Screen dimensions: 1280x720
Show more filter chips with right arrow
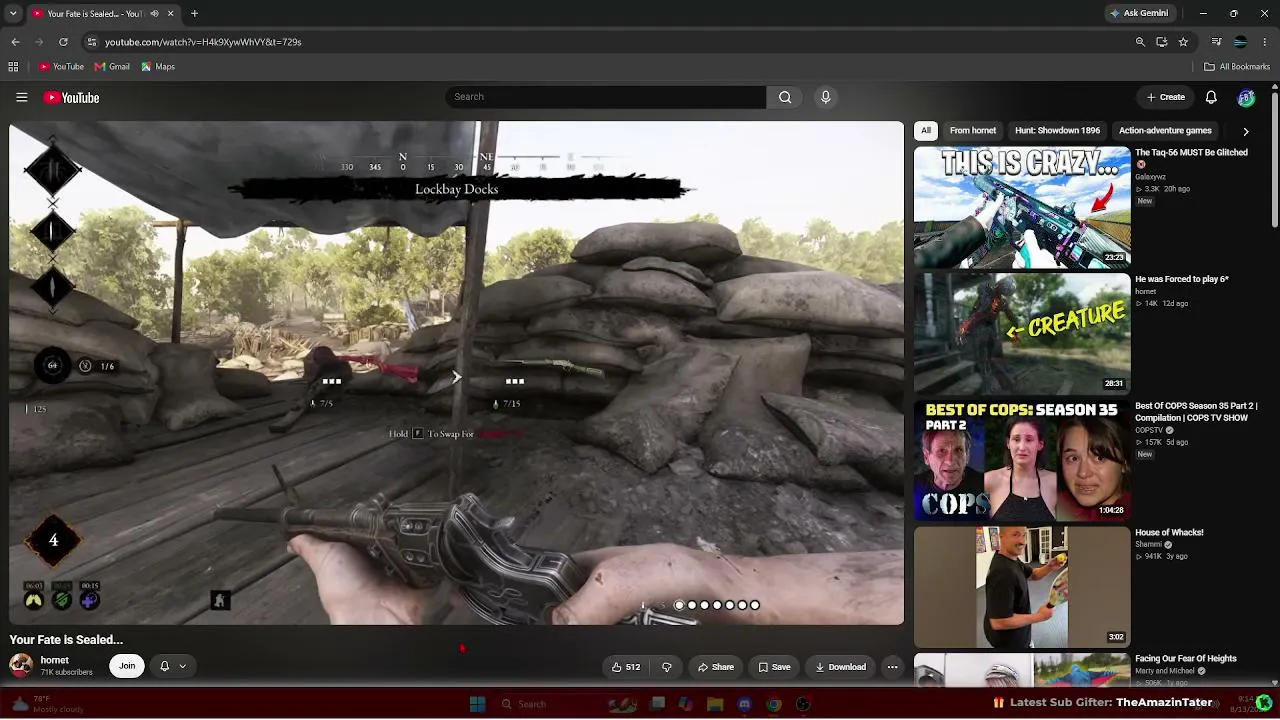[x=1245, y=131]
